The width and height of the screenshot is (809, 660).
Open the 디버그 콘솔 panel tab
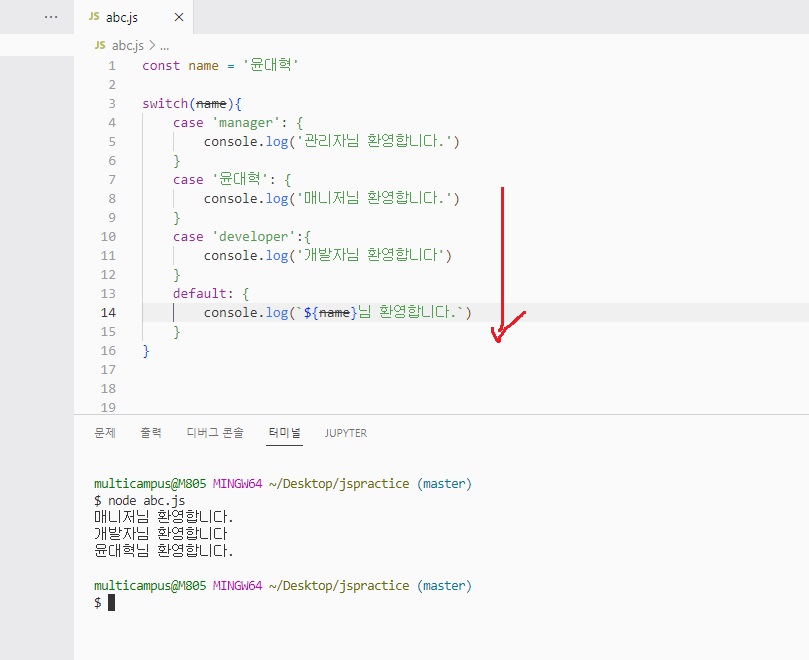215,432
